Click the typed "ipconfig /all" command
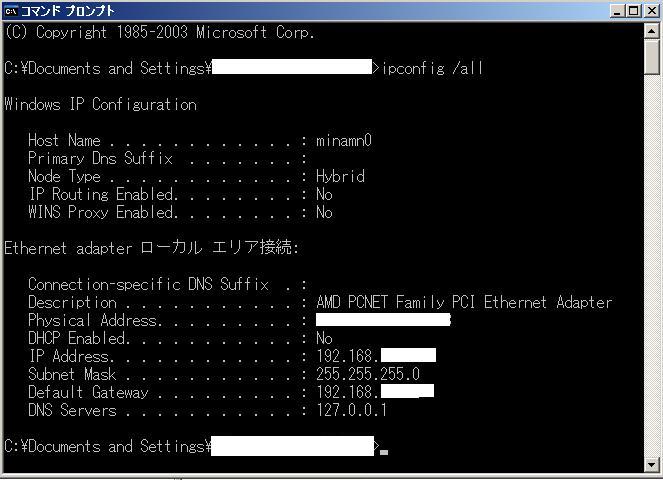This screenshot has height=480, width=663. [434, 68]
